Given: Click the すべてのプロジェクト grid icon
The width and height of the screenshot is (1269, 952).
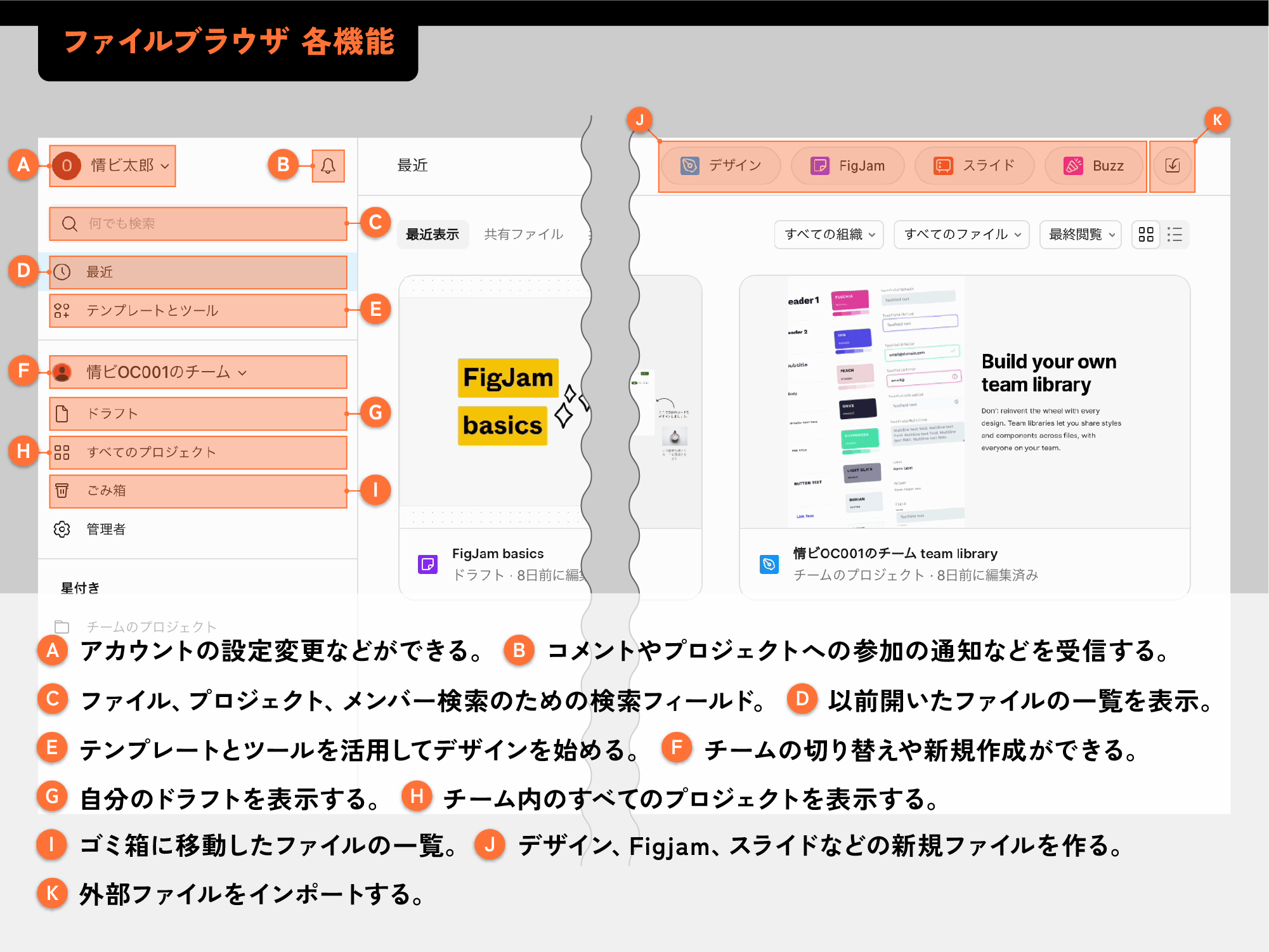Looking at the screenshot, I should [62, 452].
